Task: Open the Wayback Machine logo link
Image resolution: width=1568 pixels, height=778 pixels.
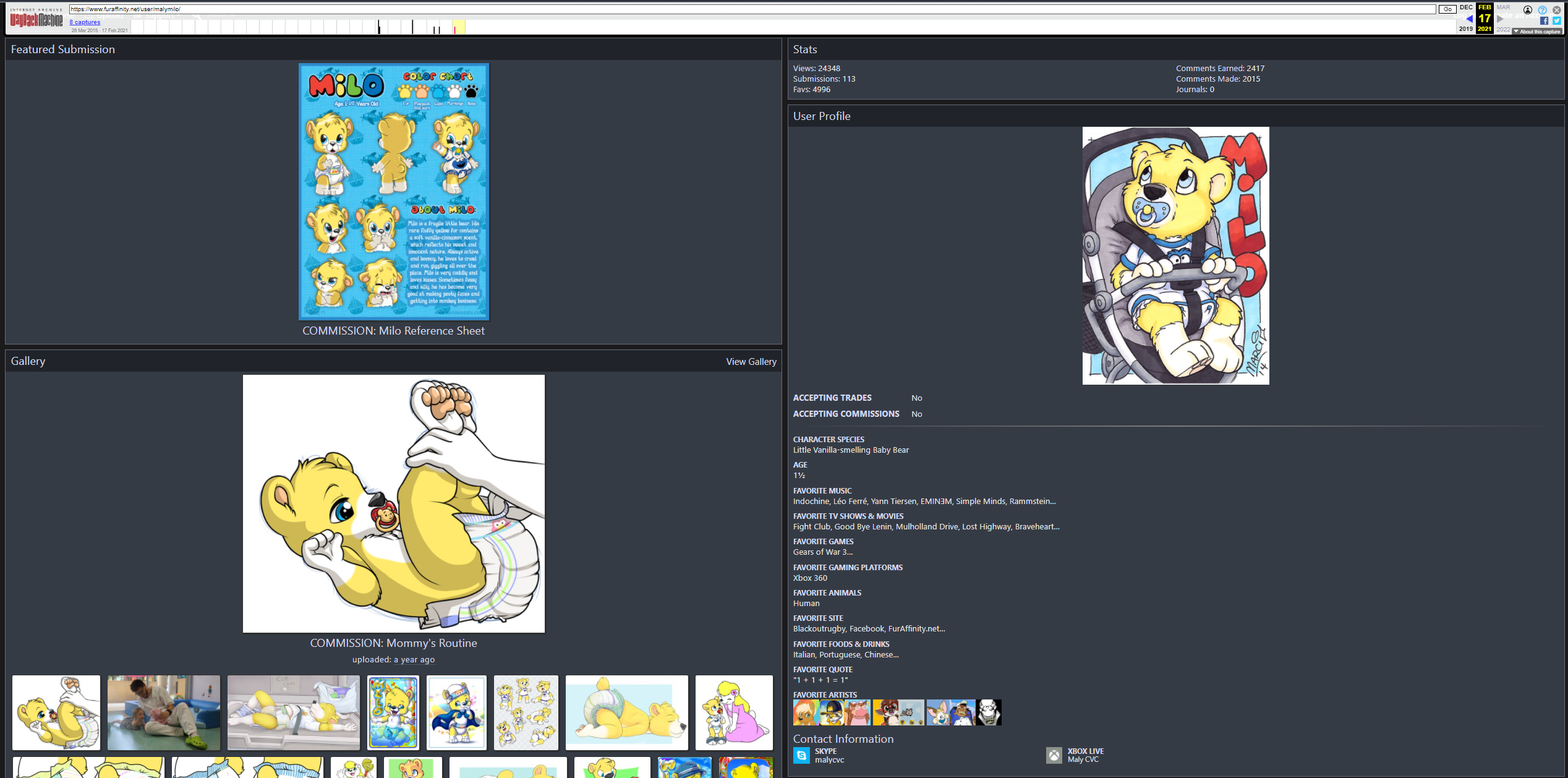Action: pos(36,19)
